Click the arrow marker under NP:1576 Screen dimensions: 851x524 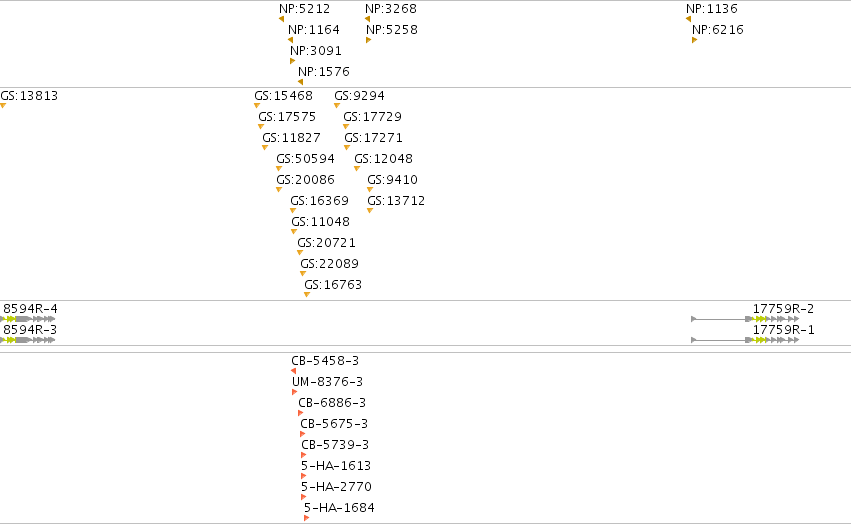coord(301,82)
